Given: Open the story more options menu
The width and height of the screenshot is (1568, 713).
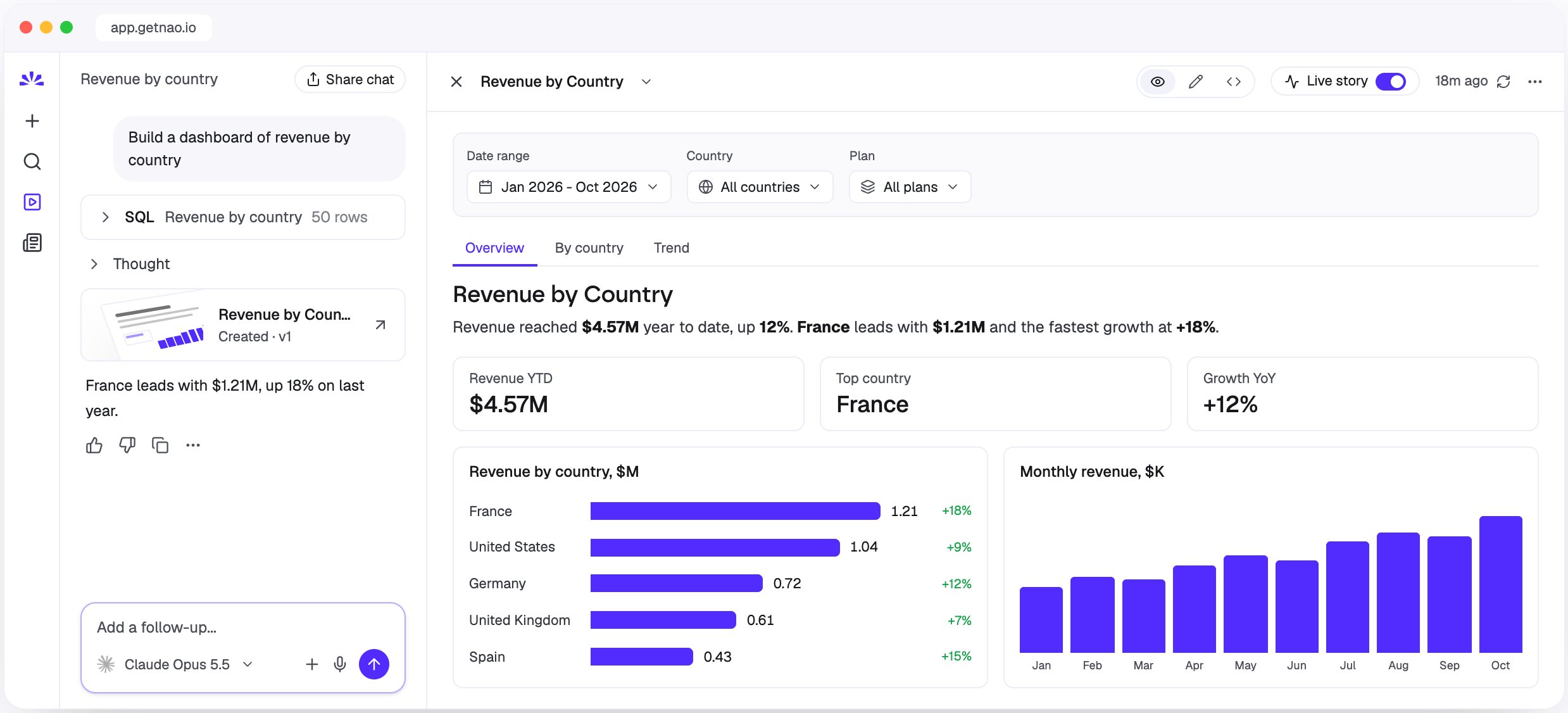Looking at the screenshot, I should (x=1535, y=82).
